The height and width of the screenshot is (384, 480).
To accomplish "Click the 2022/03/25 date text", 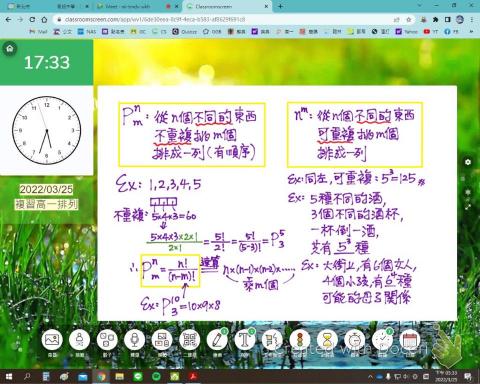I will click(x=46, y=189).
